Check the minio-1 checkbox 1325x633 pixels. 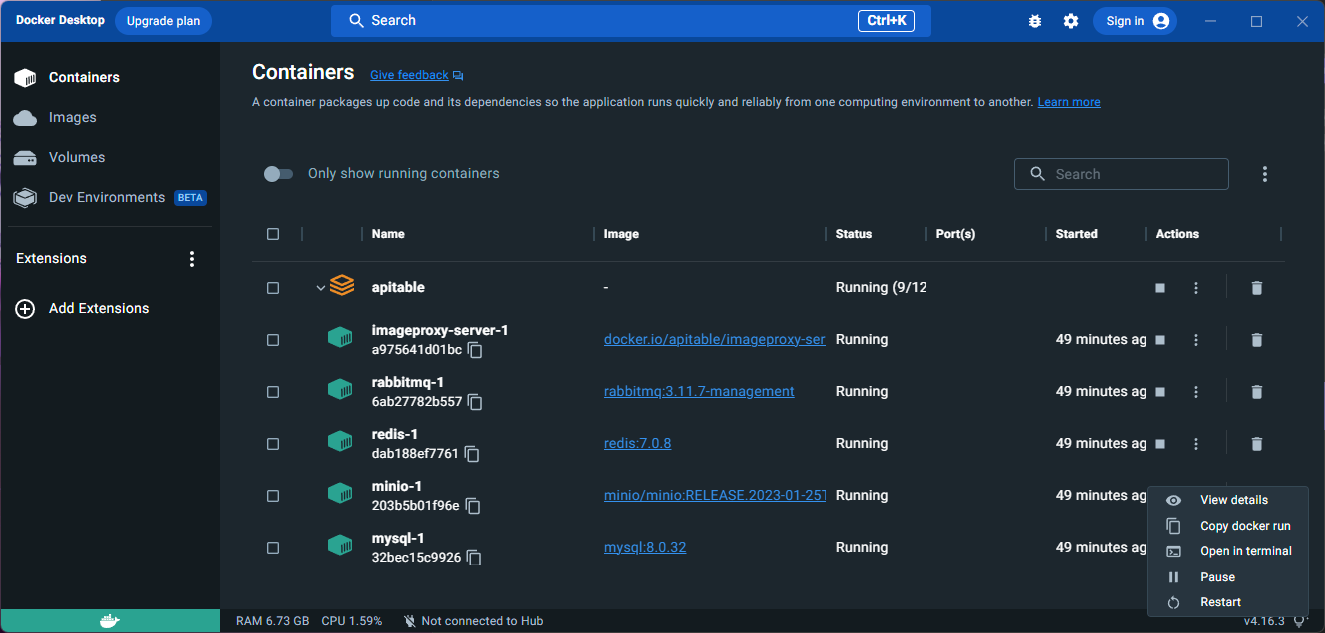pos(273,496)
